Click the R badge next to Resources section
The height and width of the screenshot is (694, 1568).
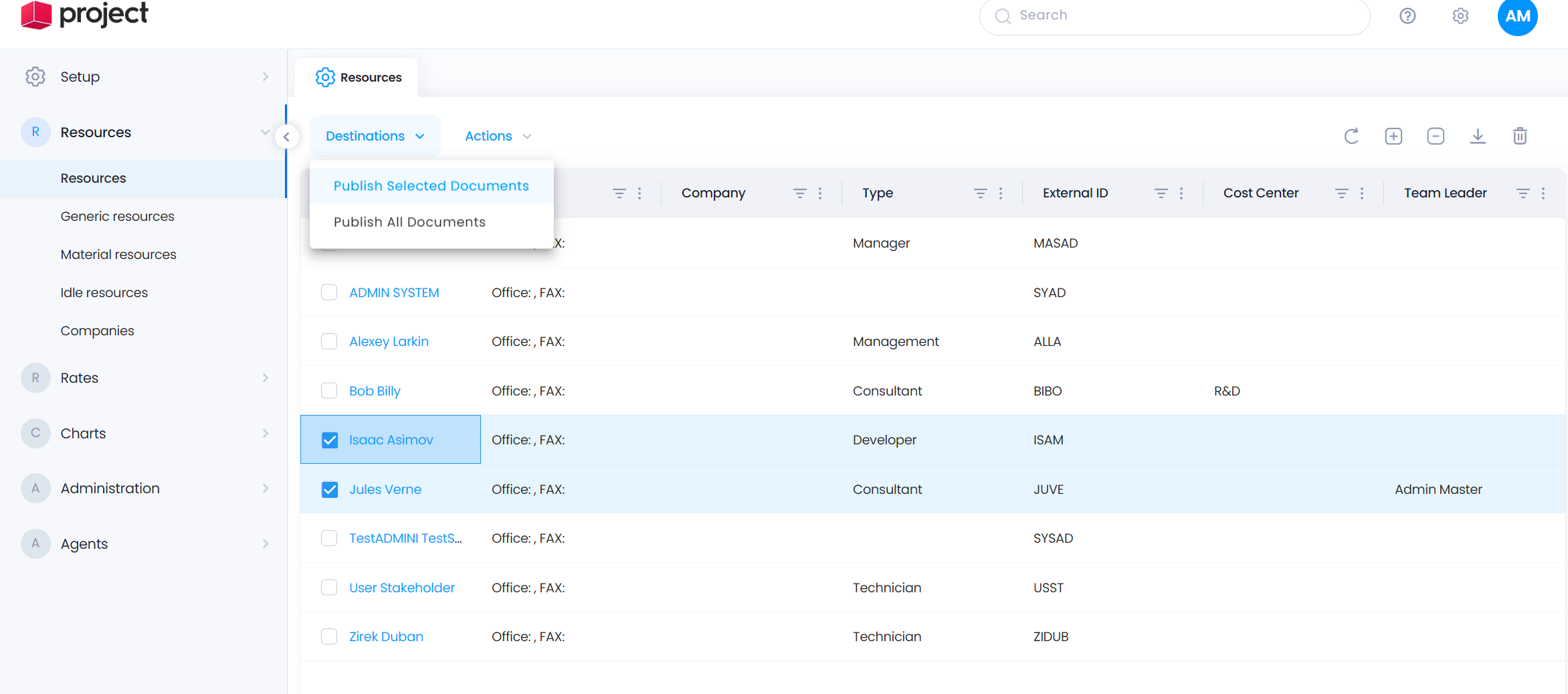(35, 133)
